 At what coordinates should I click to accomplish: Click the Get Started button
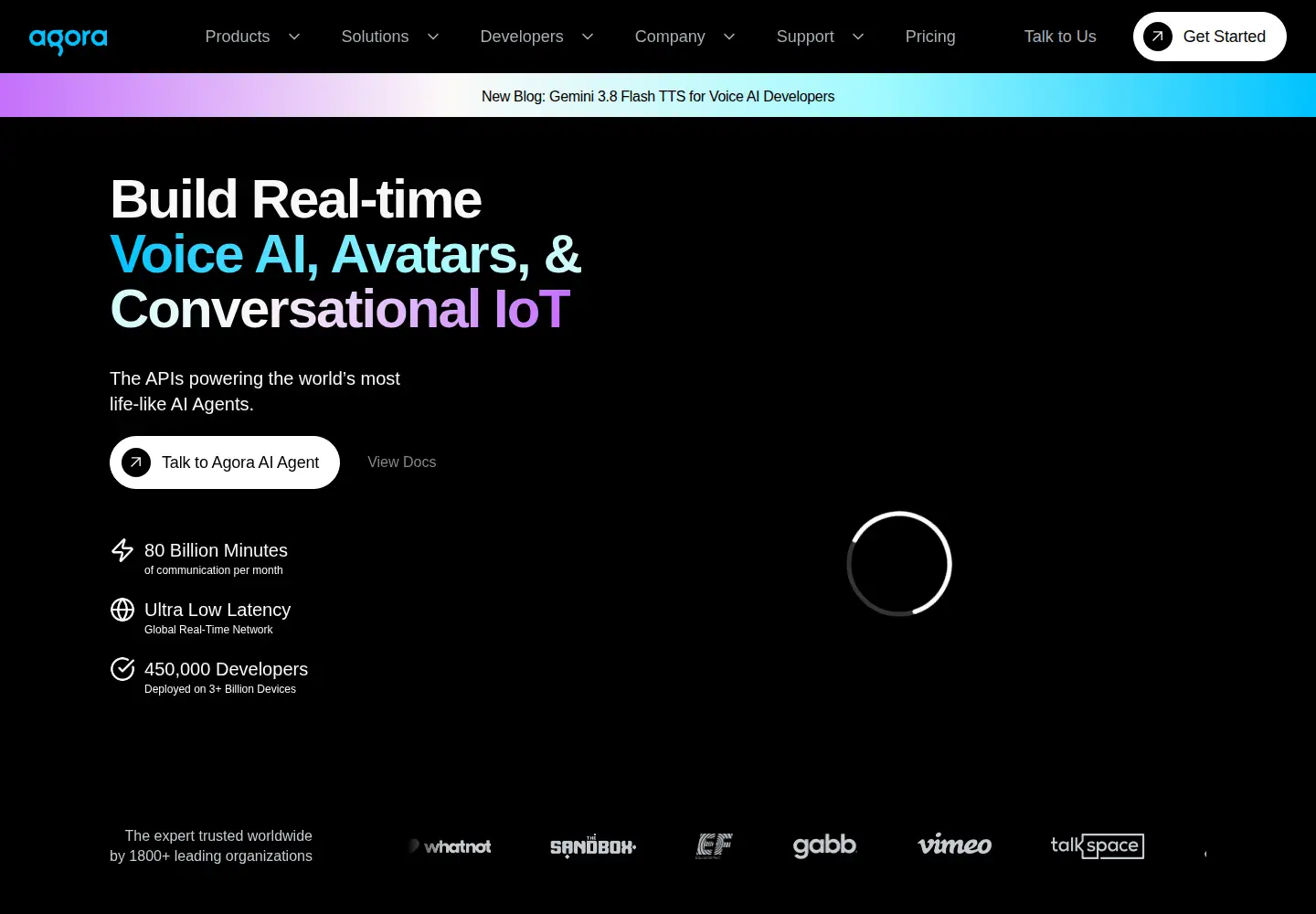pyautogui.click(x=1210, y=37)
